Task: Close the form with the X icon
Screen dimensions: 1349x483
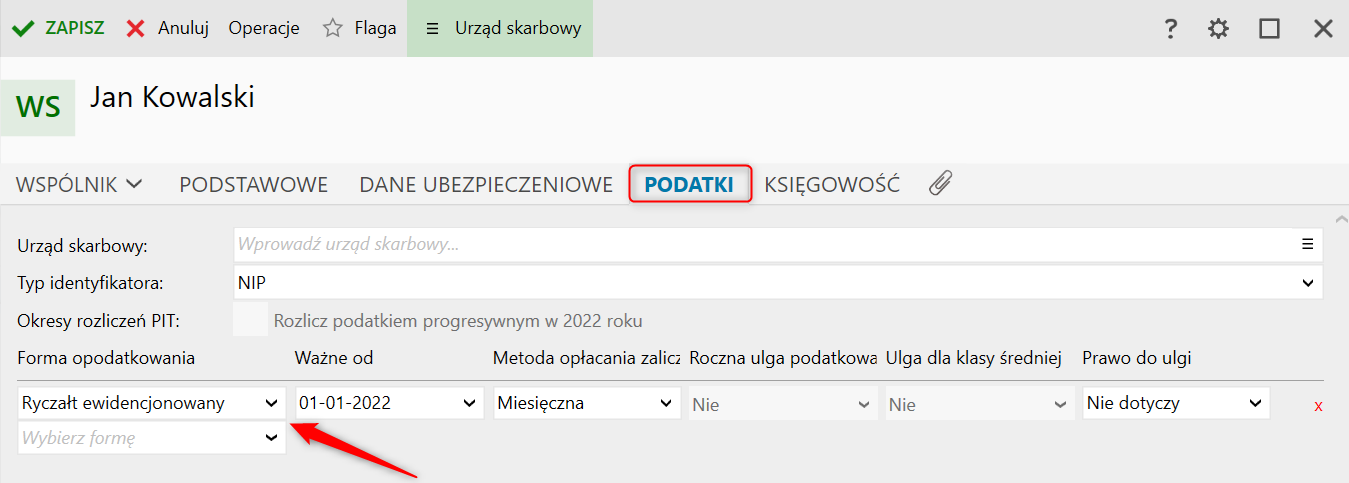Action: (x=1323, y=29)
